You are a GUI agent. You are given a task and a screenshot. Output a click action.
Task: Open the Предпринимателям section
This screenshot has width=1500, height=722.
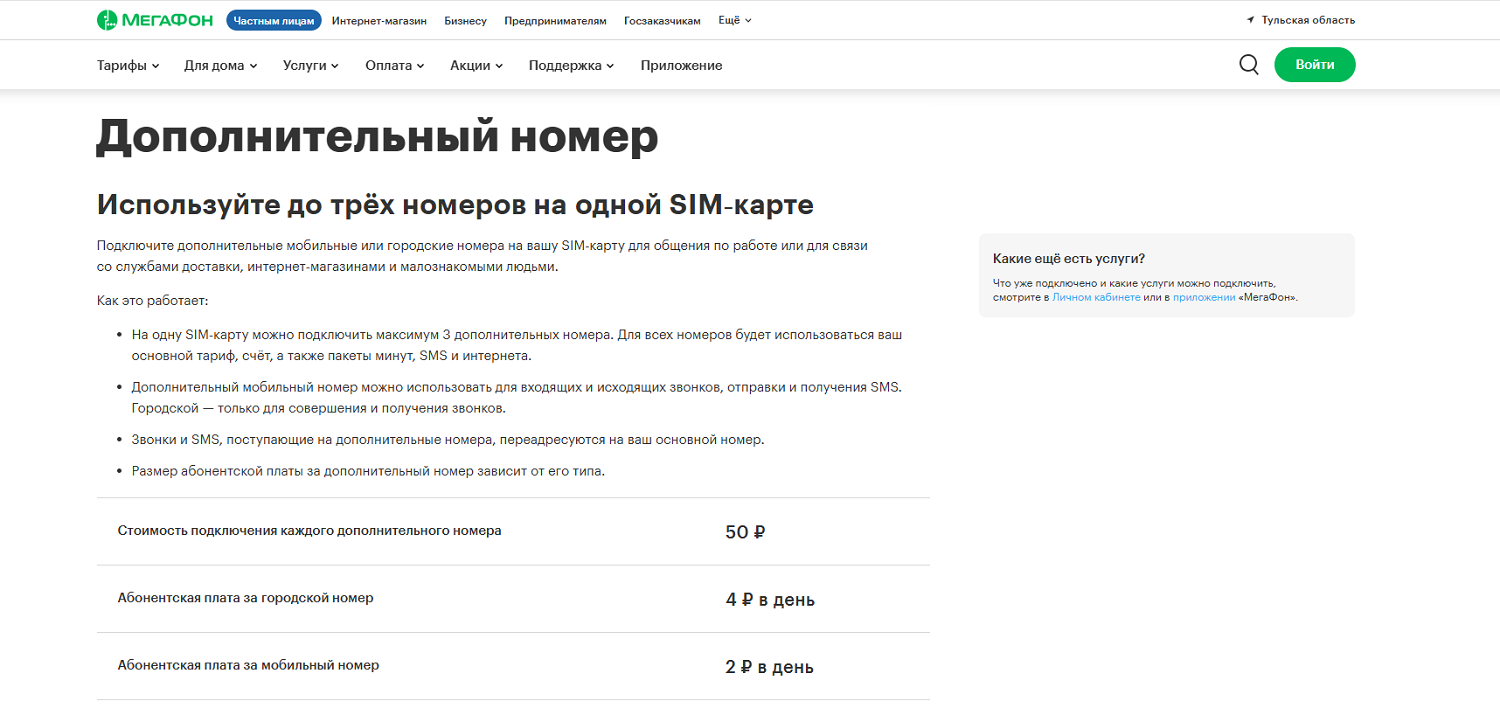coord(555,20)
